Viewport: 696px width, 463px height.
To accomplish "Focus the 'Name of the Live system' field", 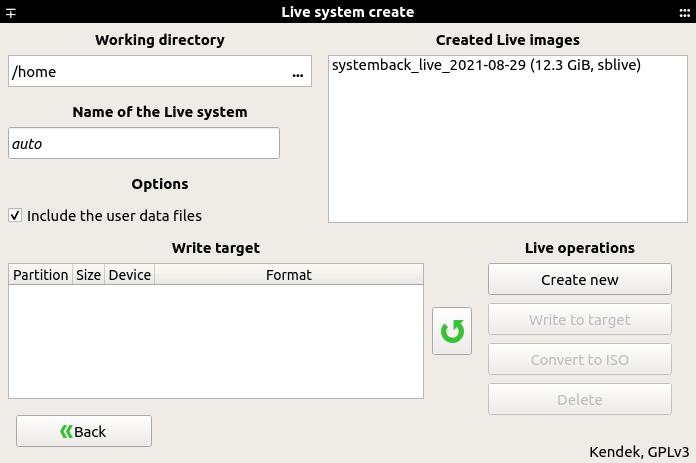I will pyautogui.click(x=144, y=143).
